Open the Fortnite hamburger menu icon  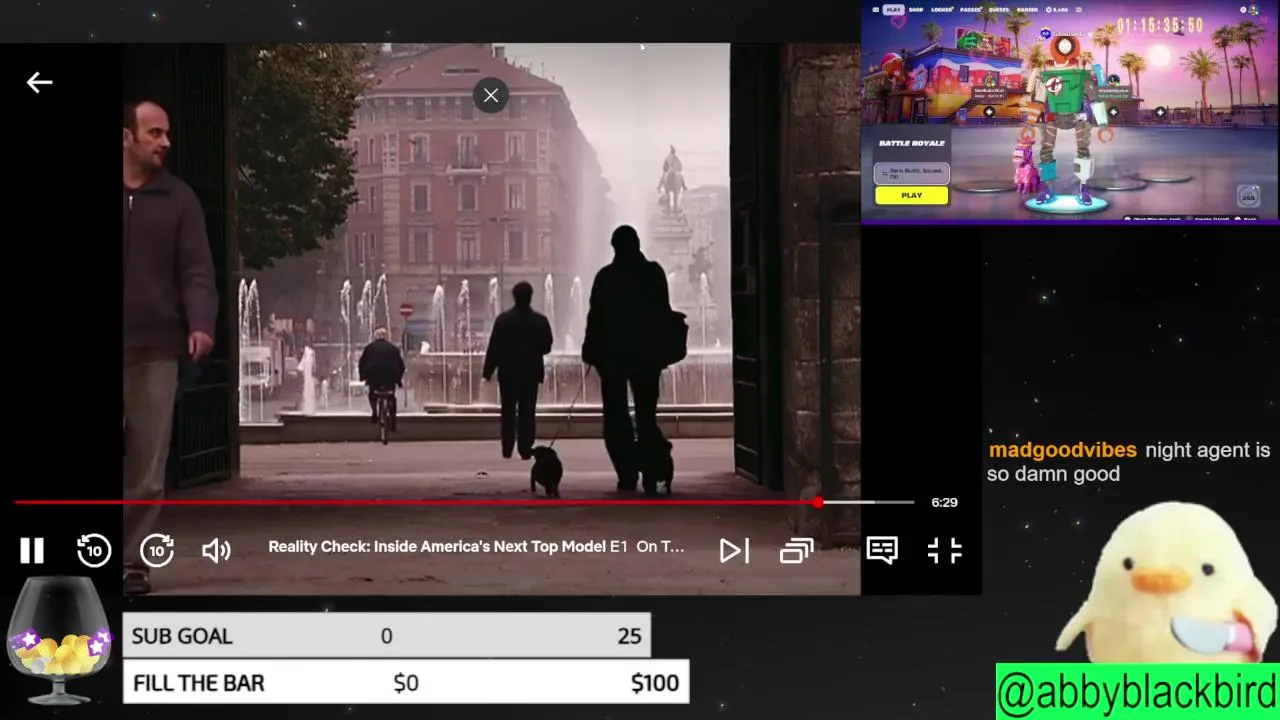876,10
